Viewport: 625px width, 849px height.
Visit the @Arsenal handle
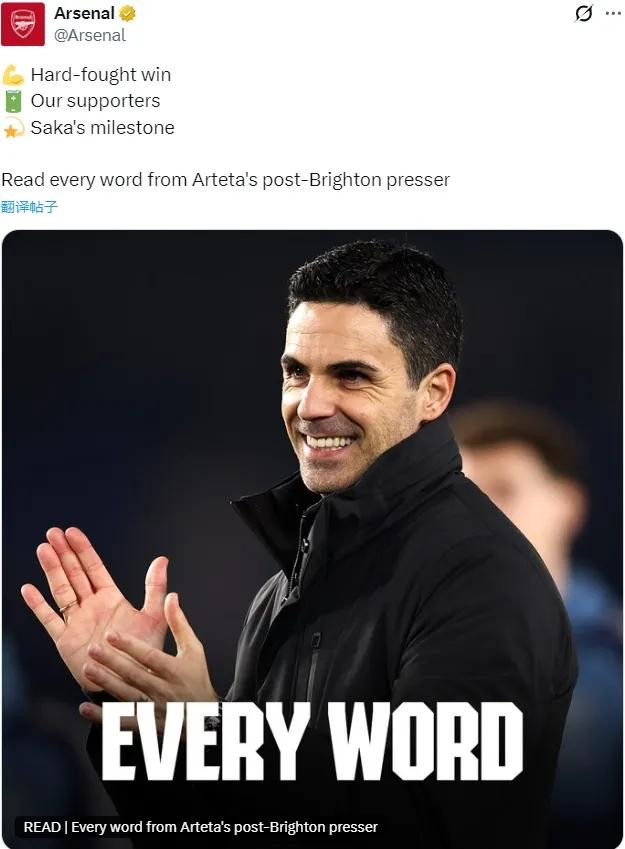[x=90, y=35]
